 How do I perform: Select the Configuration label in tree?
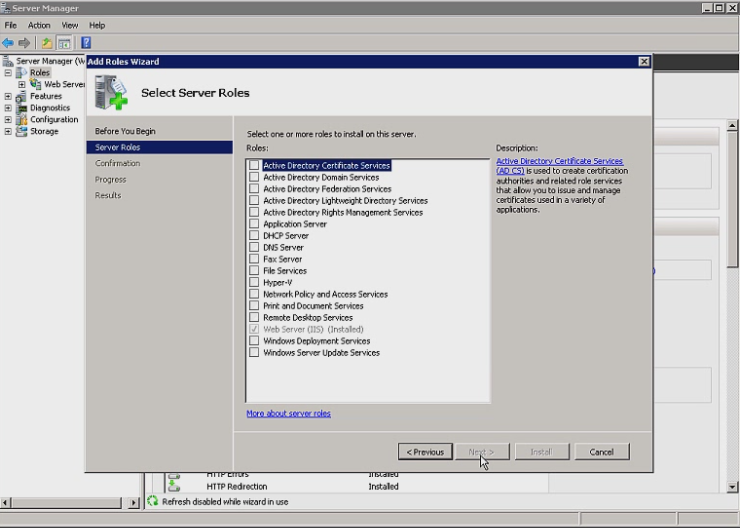click(x=54, y=120)
